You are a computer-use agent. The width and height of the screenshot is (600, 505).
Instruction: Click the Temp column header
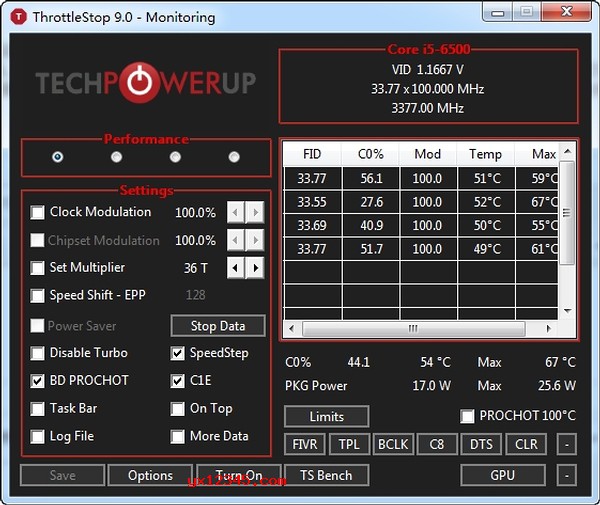click(485, 154)
